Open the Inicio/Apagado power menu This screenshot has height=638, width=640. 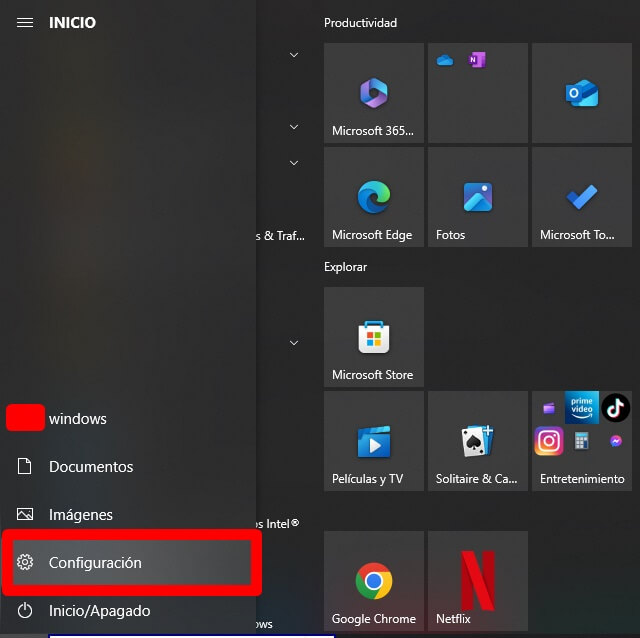click(x=128, y=611)
